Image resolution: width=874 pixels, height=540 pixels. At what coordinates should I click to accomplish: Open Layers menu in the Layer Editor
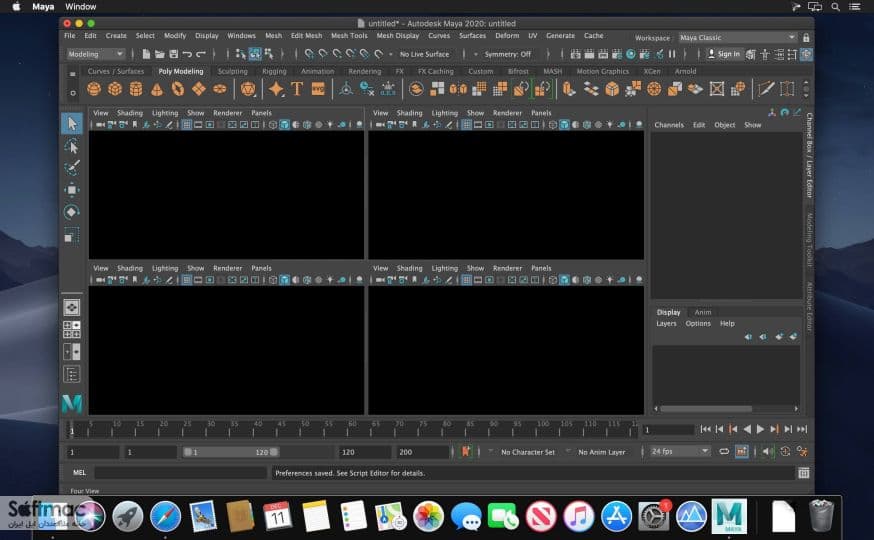click(666, 323)
